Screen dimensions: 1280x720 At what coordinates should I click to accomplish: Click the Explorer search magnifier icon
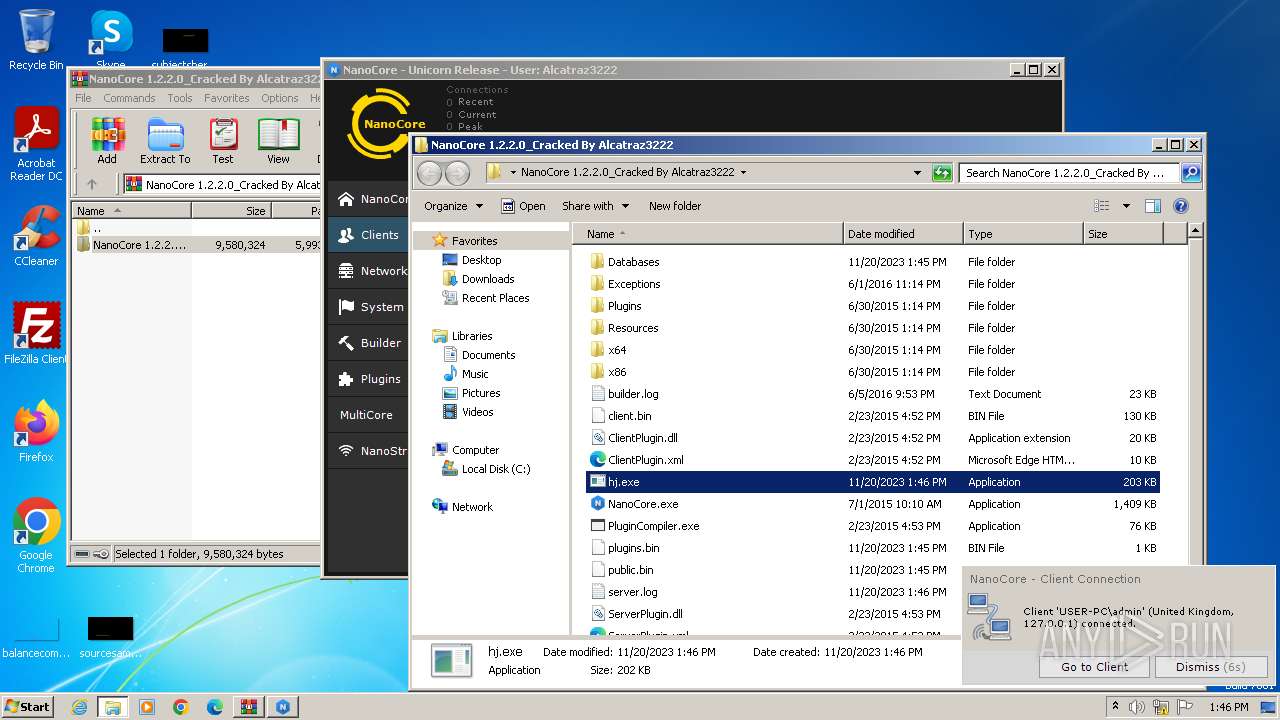1191,172
